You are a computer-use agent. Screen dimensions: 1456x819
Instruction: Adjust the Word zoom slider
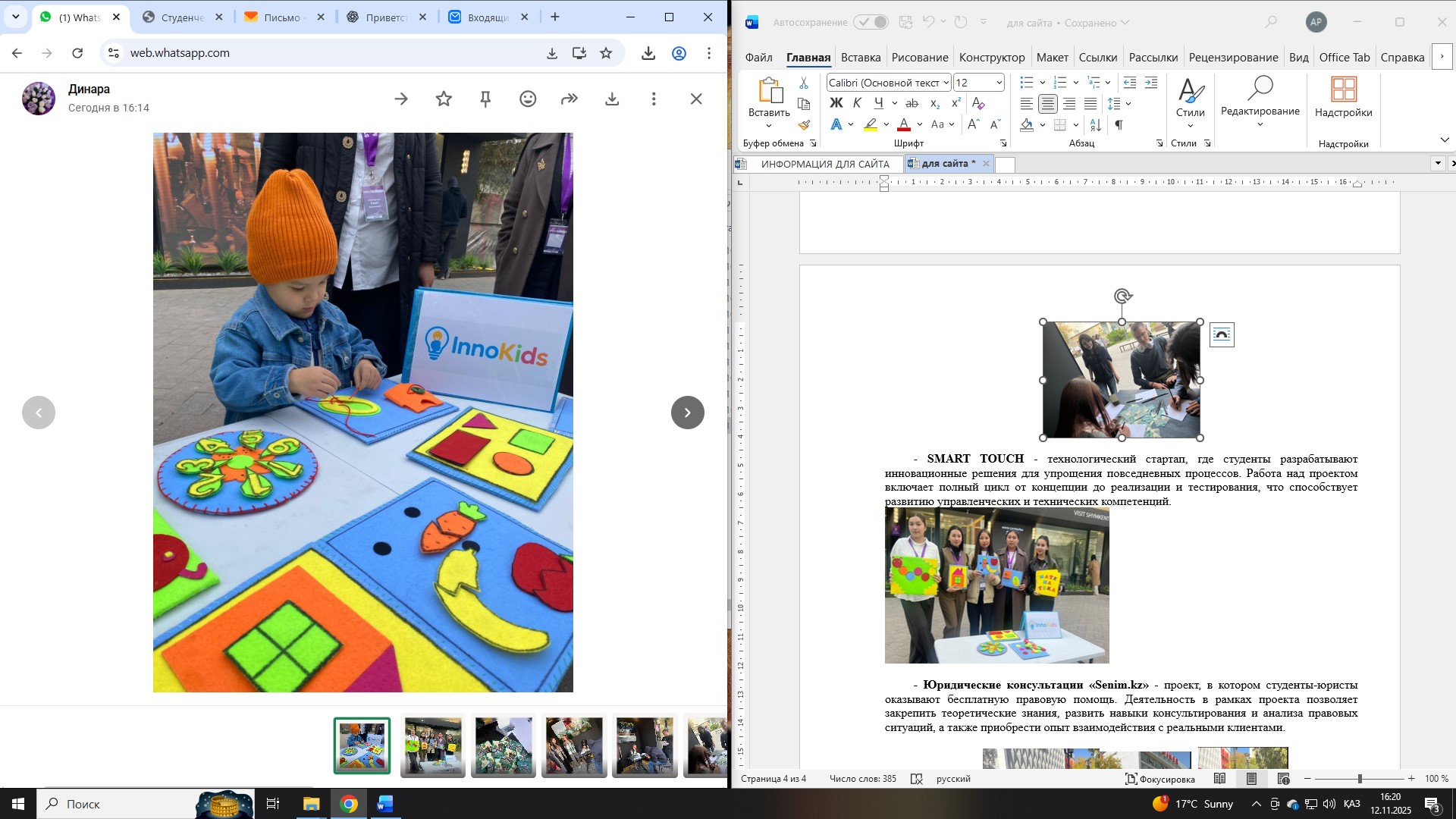(1360, 779)
